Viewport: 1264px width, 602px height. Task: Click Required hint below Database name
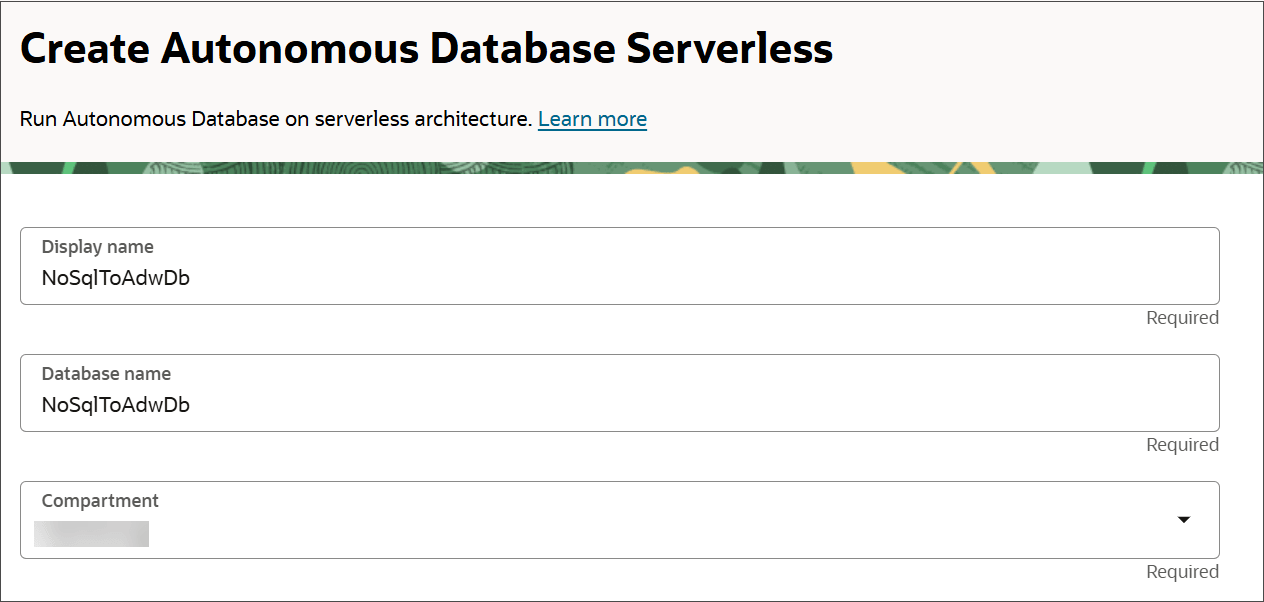(x=1182, y=445)
